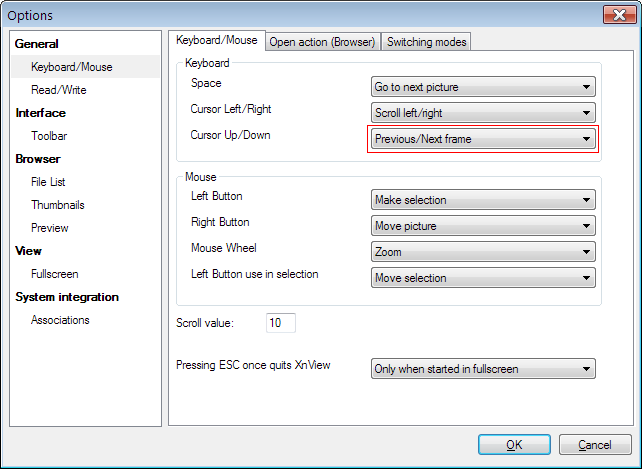The height and width of the screenshot is (469, 642).
Task: Select the Keyboard/Mouse tab
Action: click(x=216, y=40)
